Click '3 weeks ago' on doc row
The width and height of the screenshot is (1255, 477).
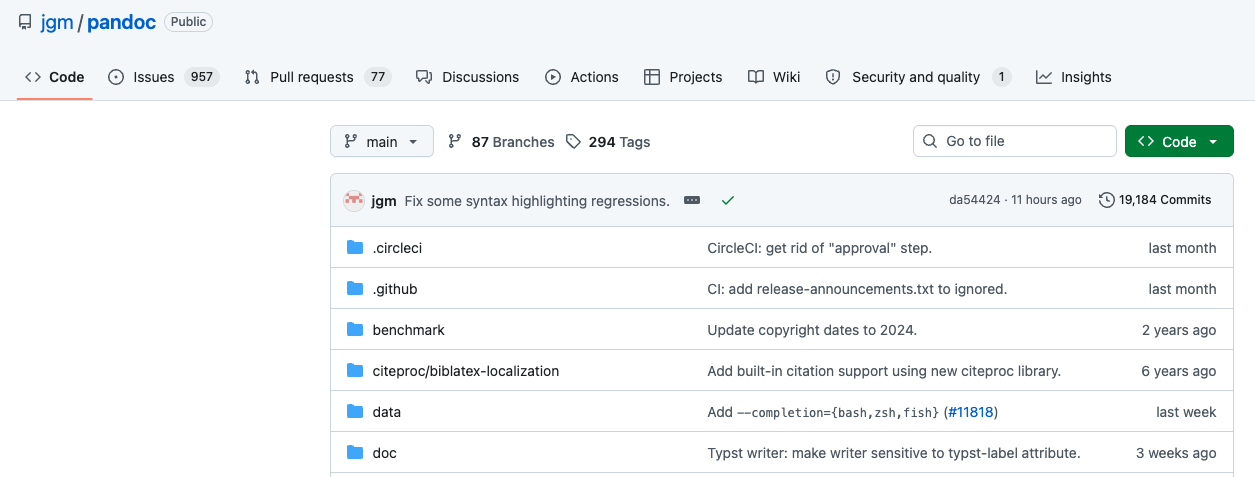pyautogui.click(x=1176, y=453)
